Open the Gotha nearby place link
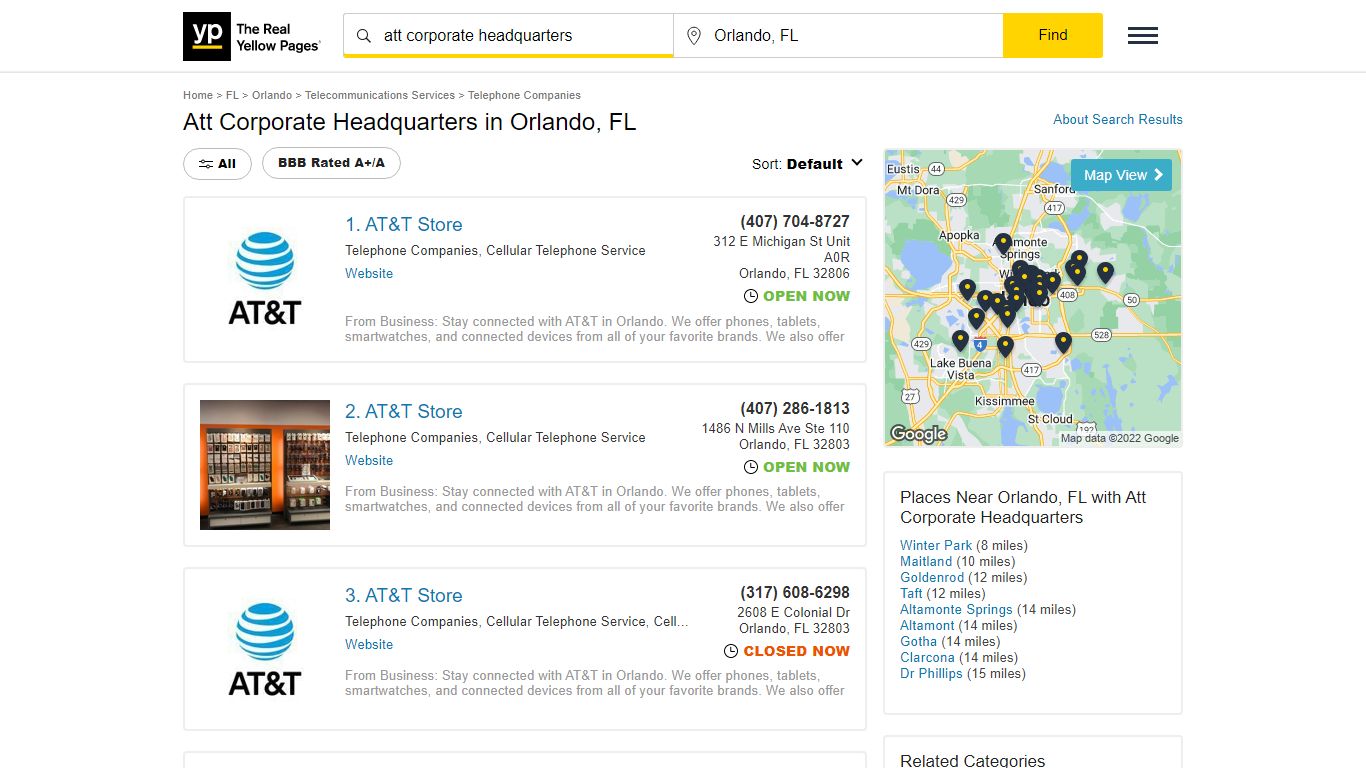The height and width of the screenshot is (768, 1366). tap(919, 642)
